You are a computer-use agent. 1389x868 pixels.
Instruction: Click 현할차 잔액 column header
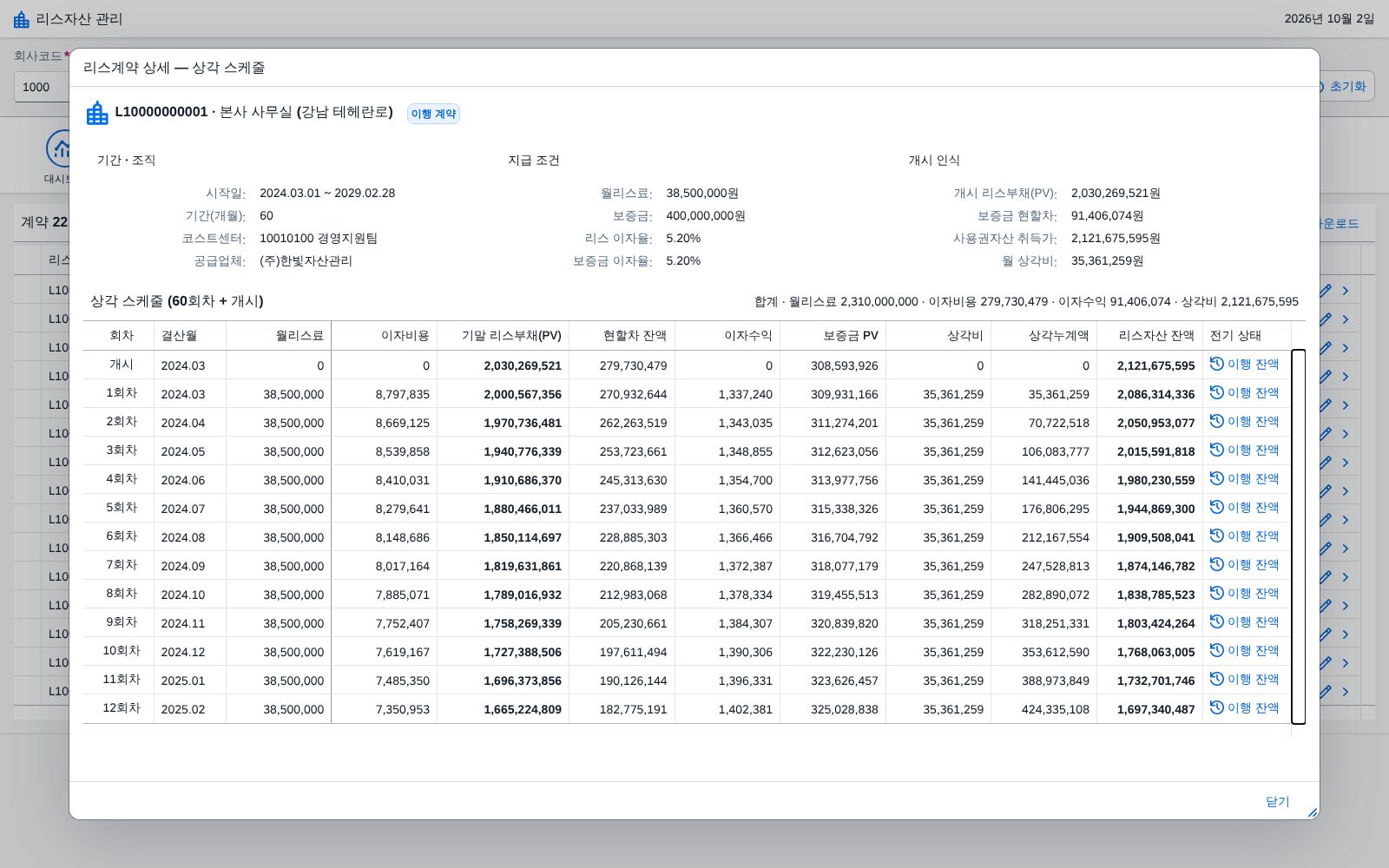(622, 336)
